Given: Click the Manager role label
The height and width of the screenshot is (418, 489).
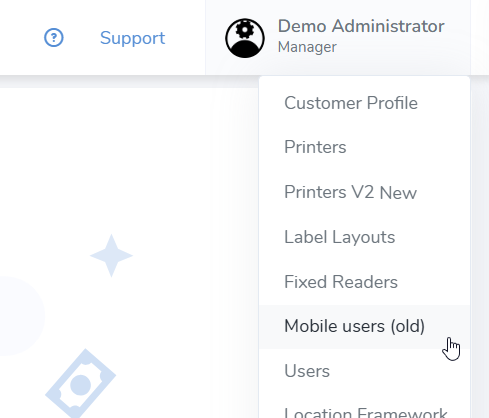Looking at the screenshot, I should click(307, 47).
